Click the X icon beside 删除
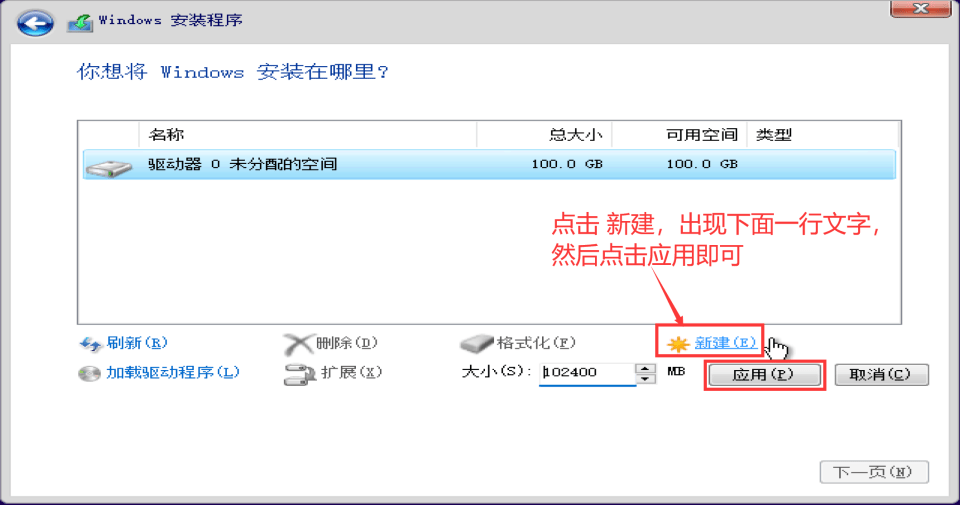This screenshot has height=505, width=960. click(x=298, y=345)
